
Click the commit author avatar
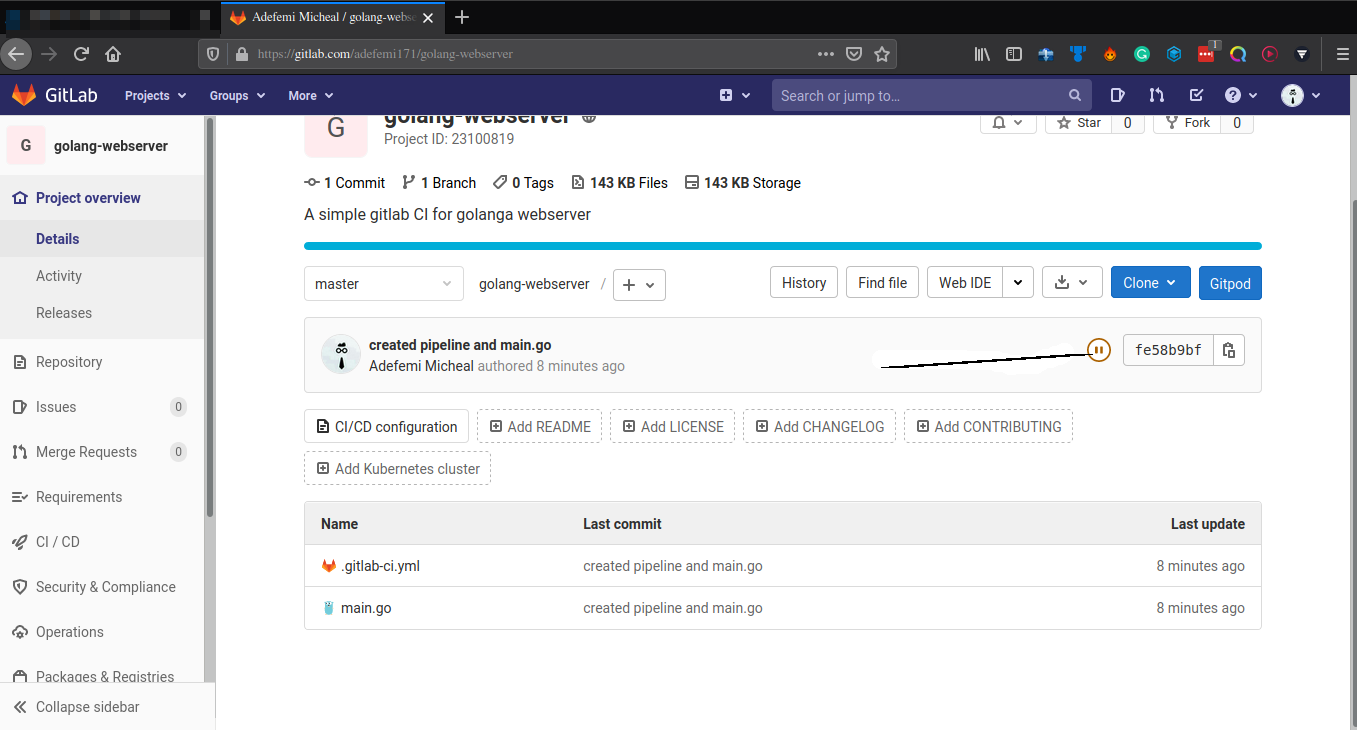coord(341,354)
